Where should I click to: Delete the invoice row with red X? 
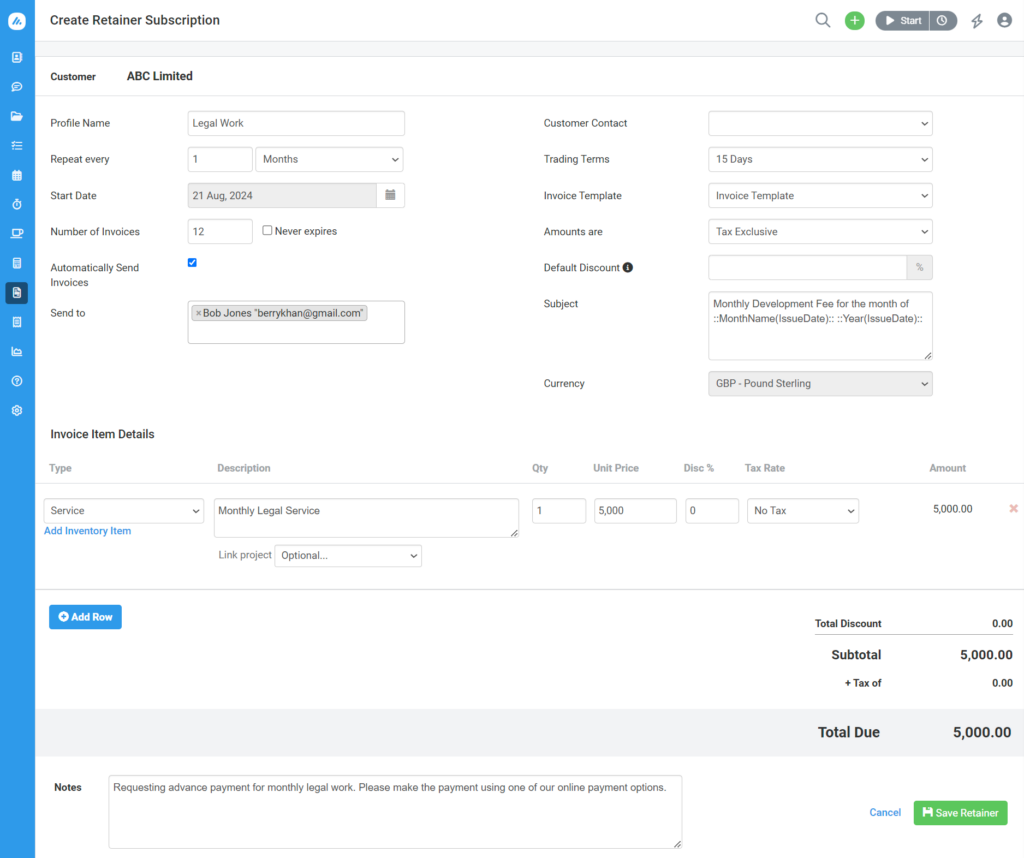point(1014,508)
